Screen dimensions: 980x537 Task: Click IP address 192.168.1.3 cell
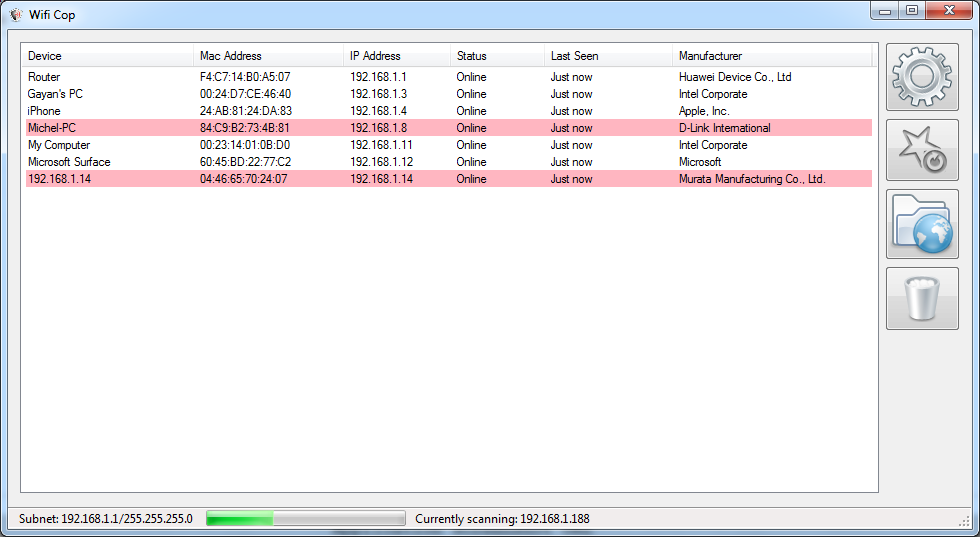click(x=378, y=94)
